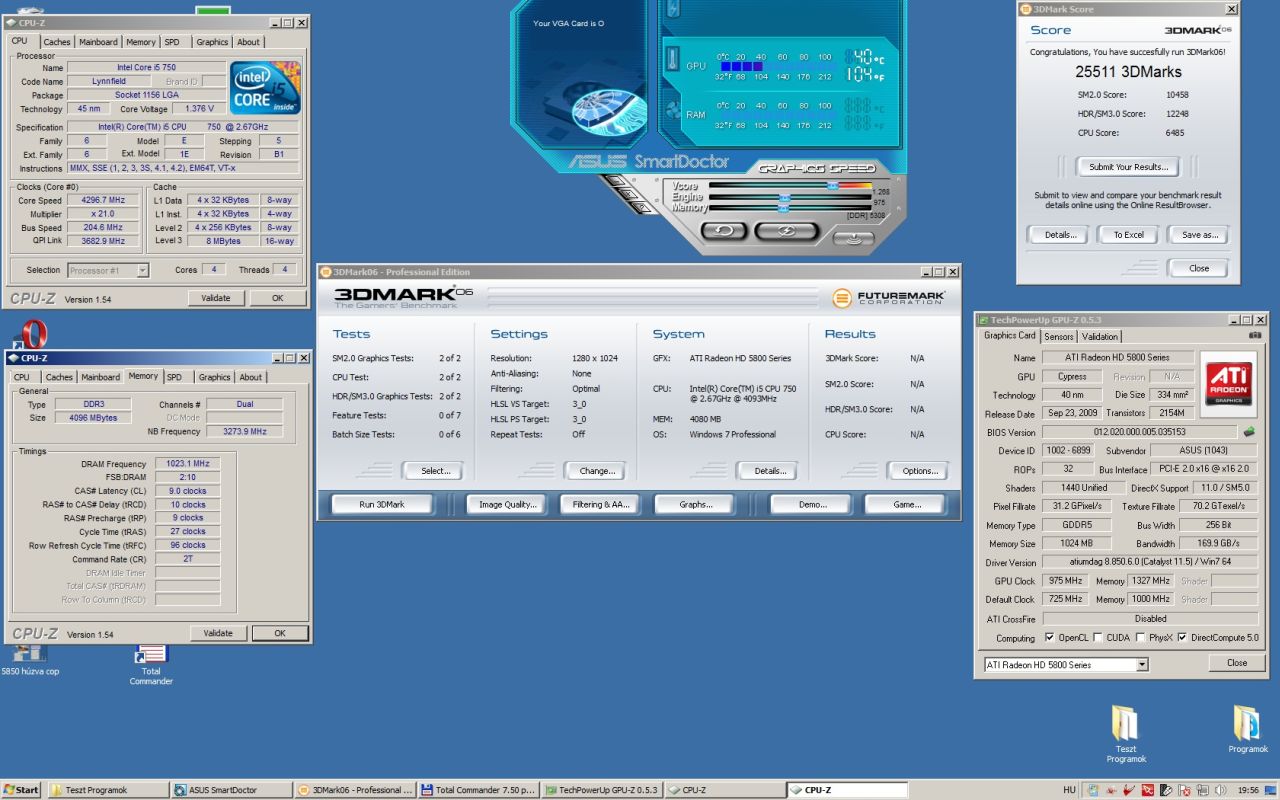
Task: Click Select... button under Tests
Action: coord(435,470)
